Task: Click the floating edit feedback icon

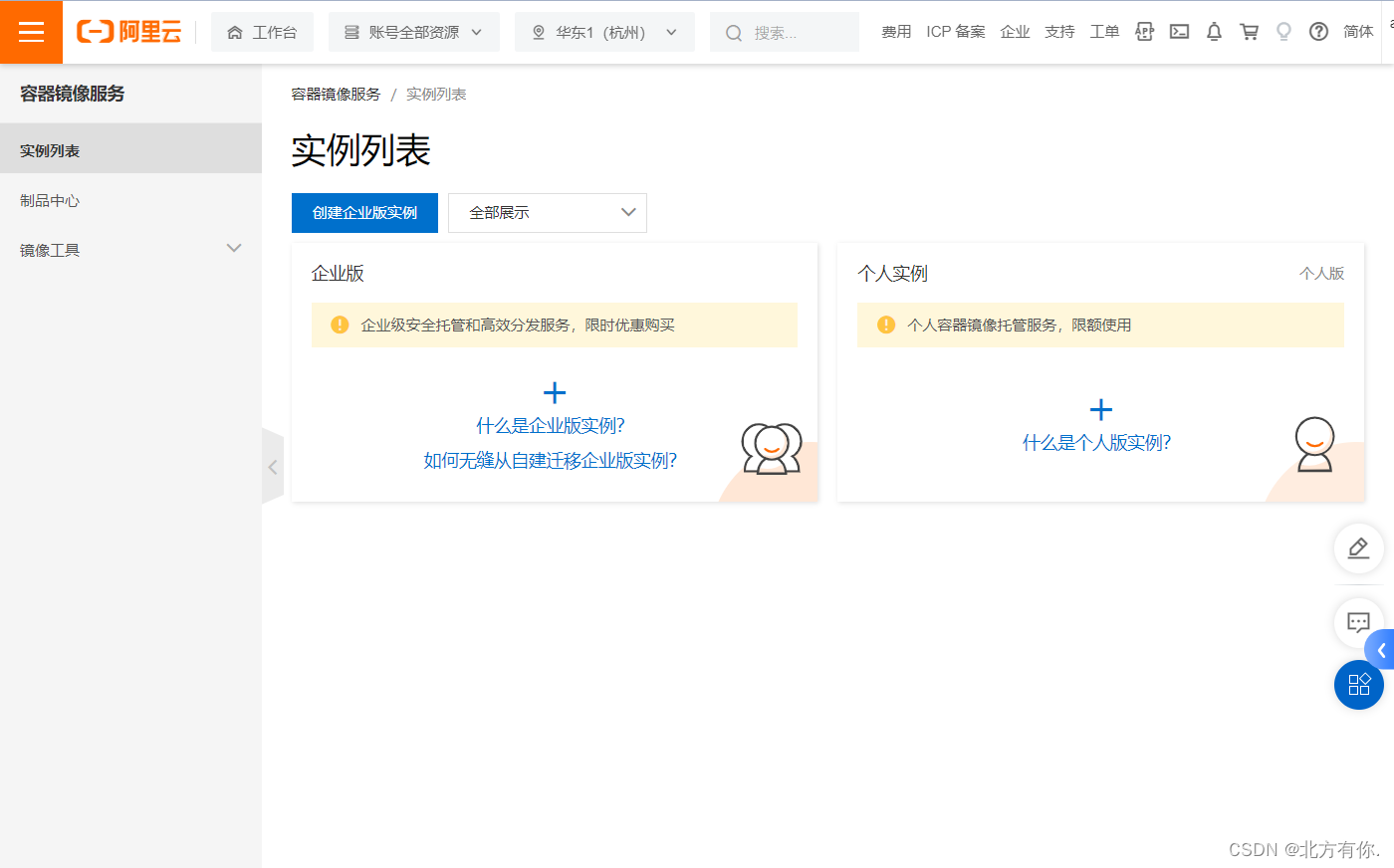Action: pyautogui.click(x=1358, y=548)
